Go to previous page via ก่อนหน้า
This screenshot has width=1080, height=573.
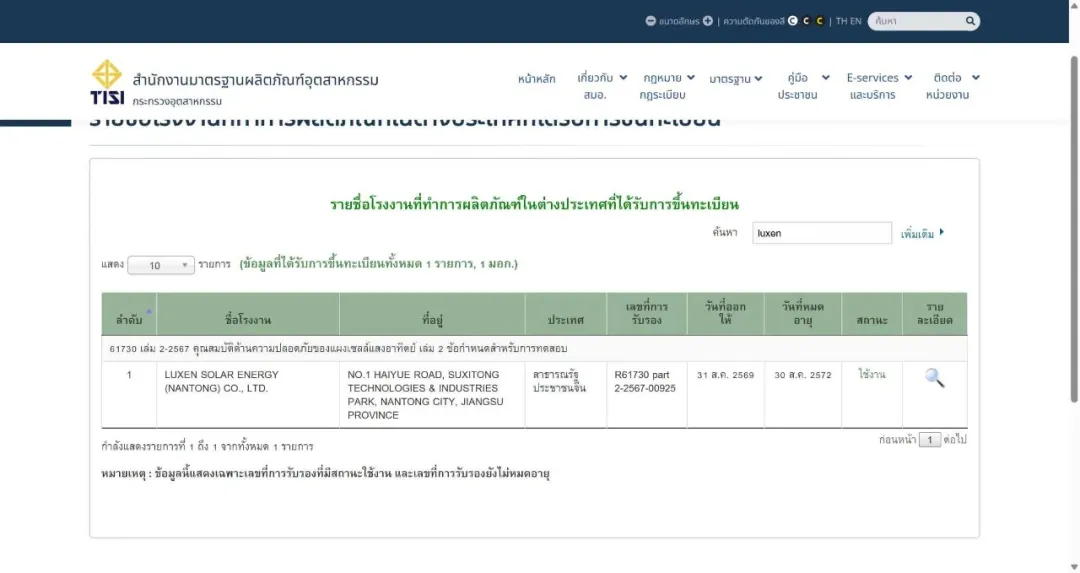[897, 439]
